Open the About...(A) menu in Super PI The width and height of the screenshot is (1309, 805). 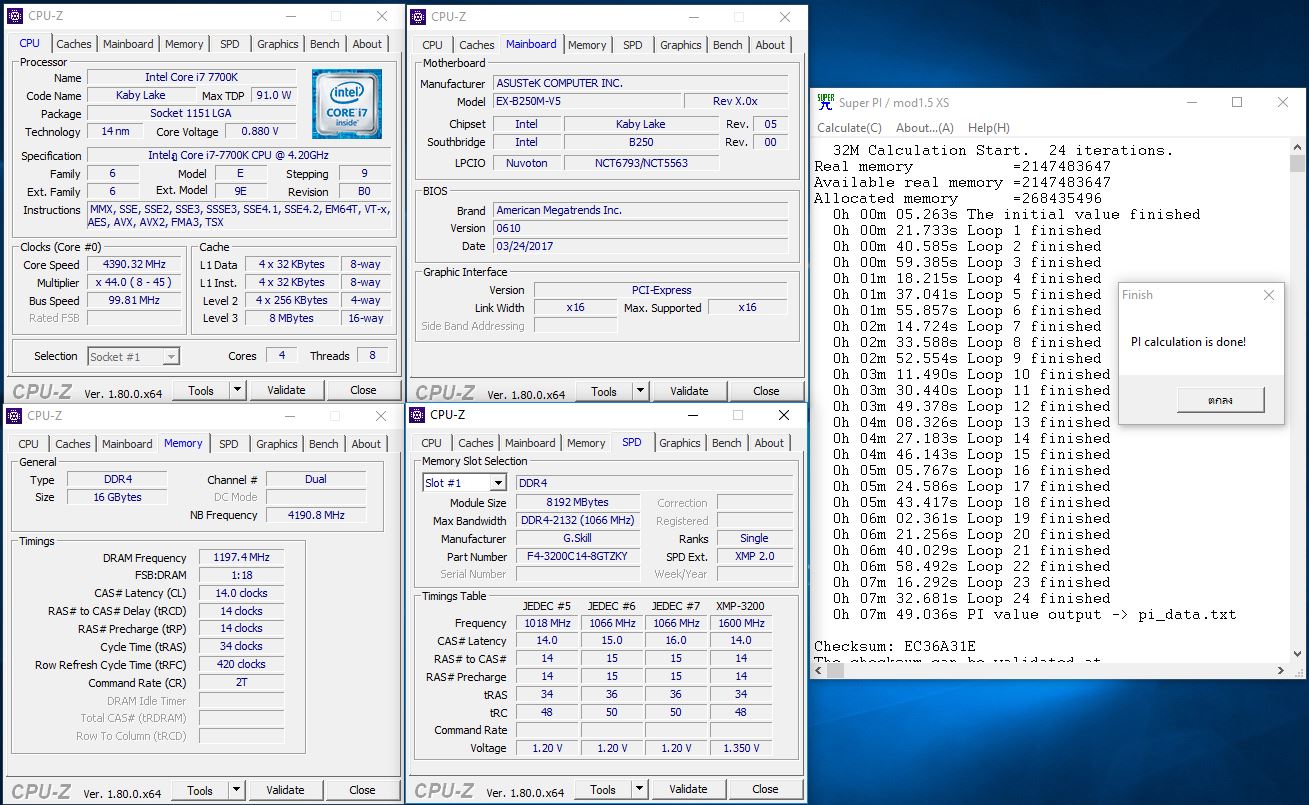(x=924, y=128)
